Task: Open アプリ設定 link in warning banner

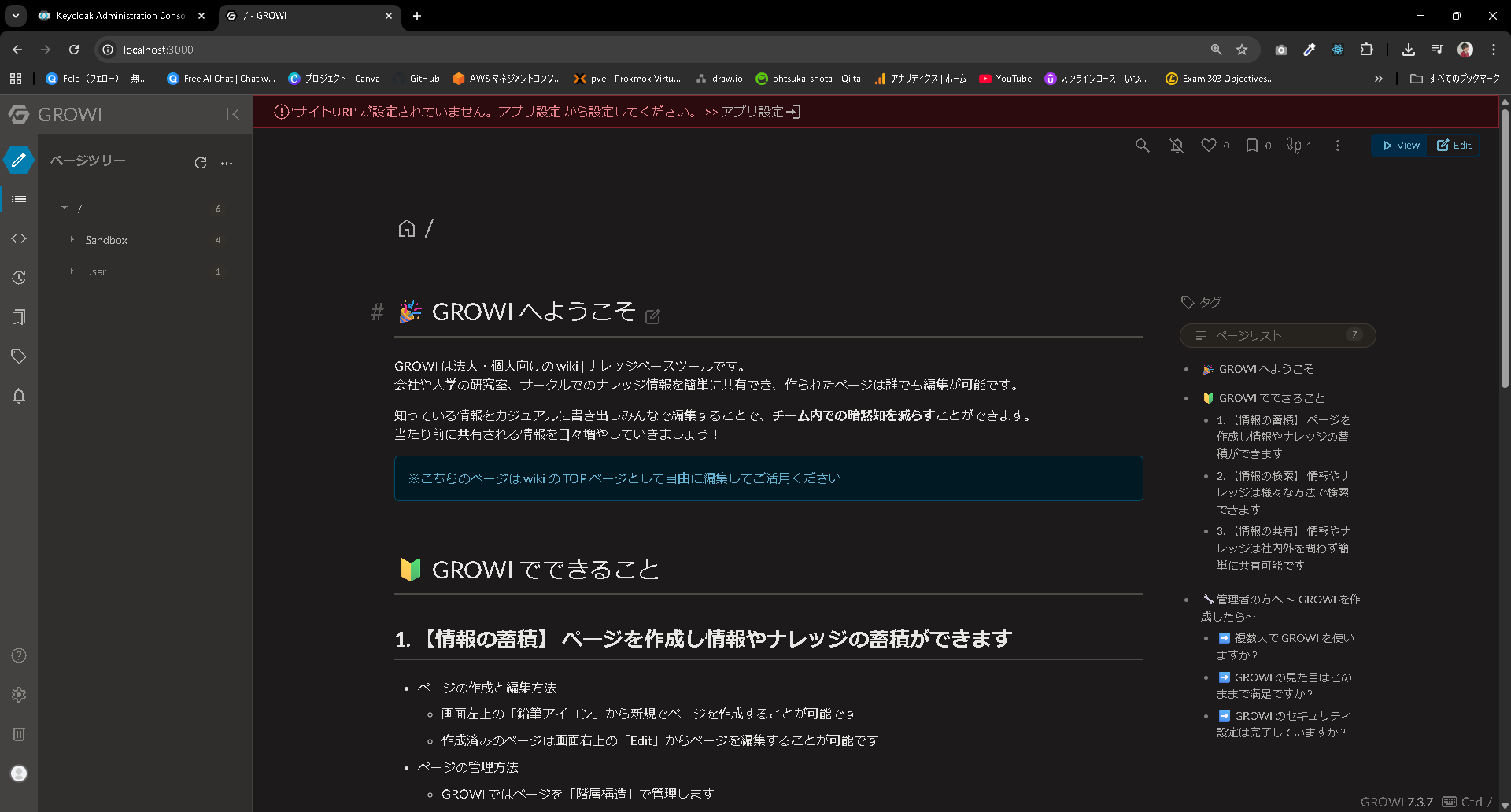Action: (x=760, y=112)
